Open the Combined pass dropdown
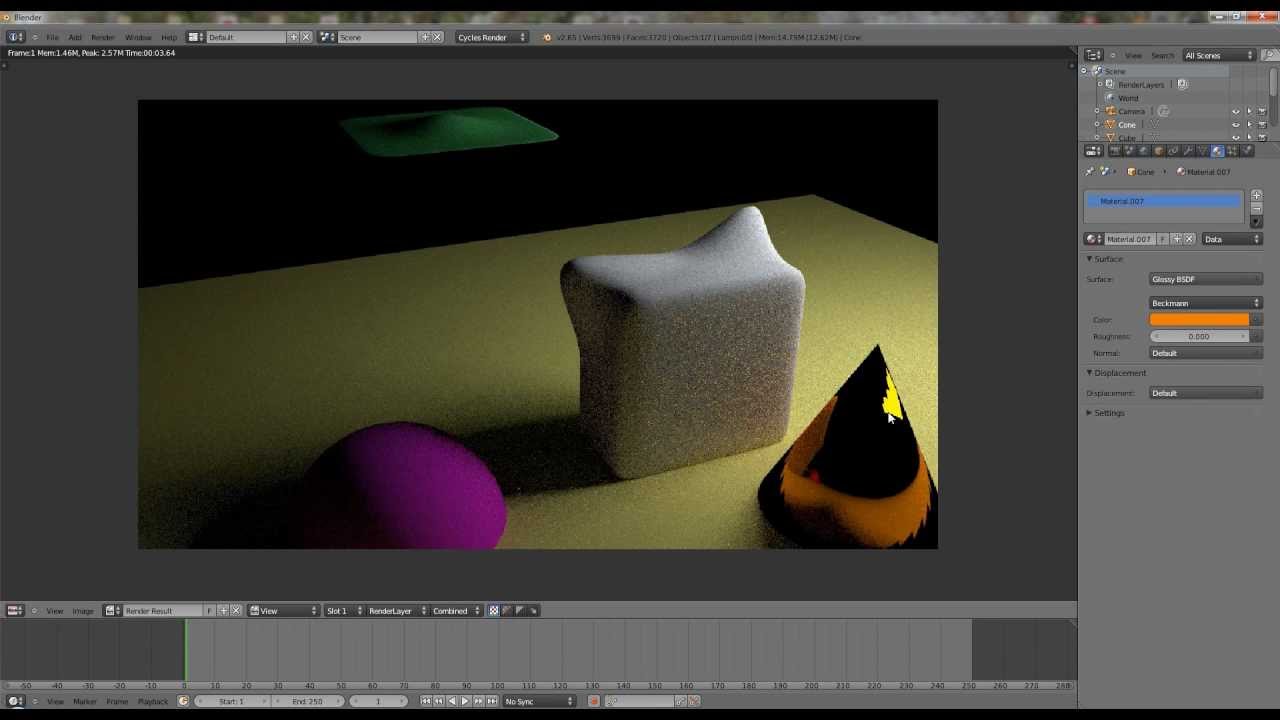 coord(456,611)
